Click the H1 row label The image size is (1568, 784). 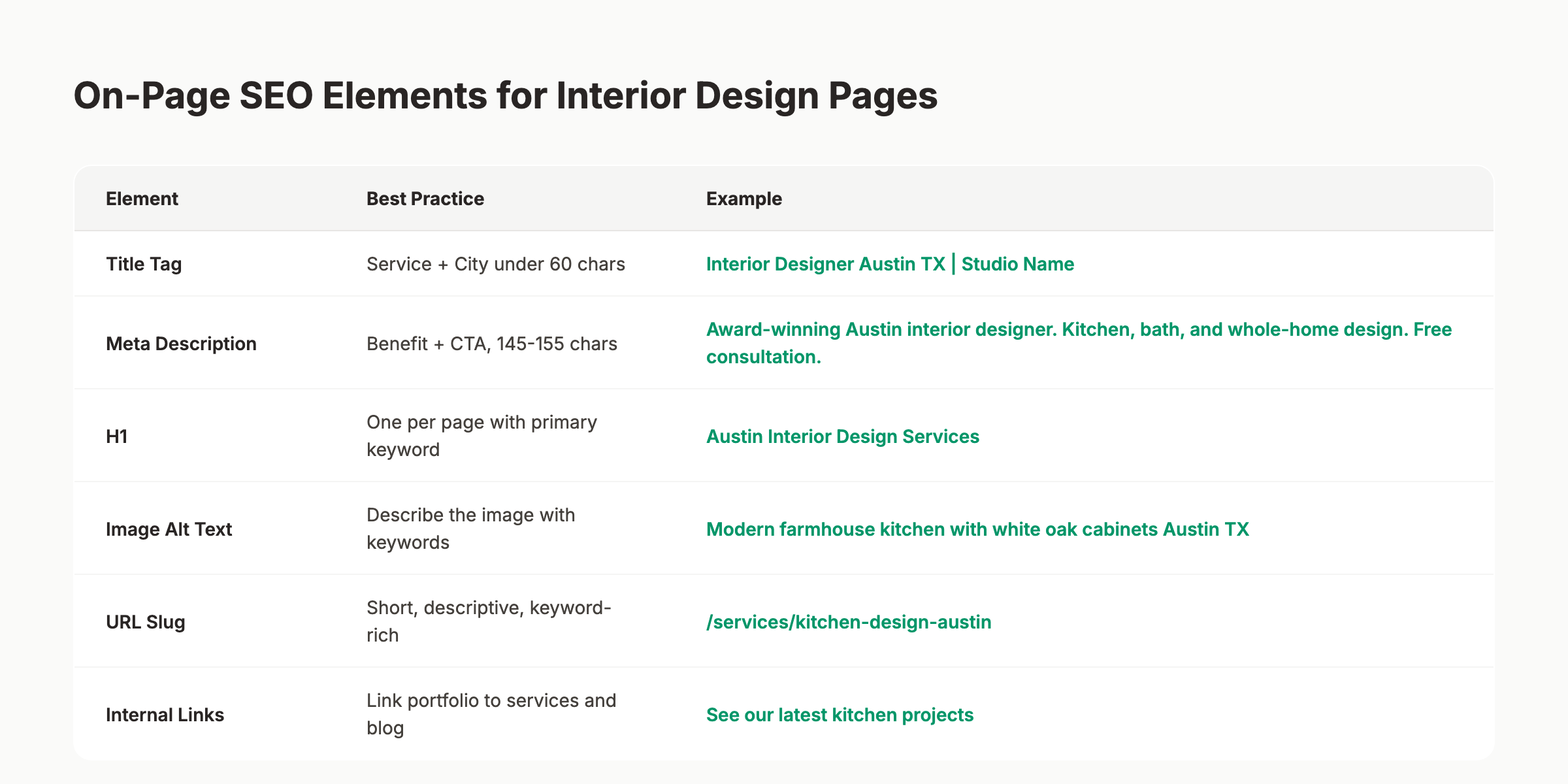pos(115,436)
